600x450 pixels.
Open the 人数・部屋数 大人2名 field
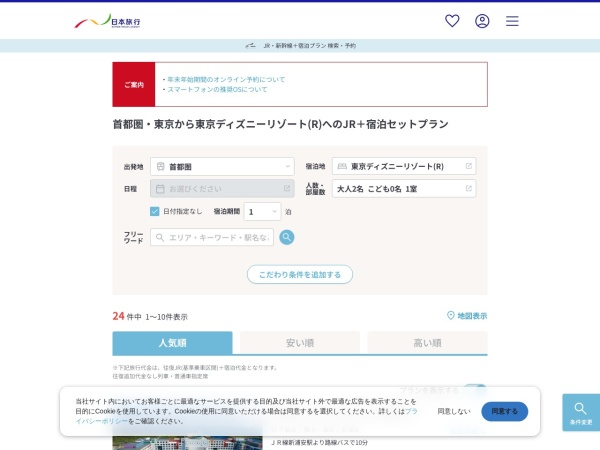point(404,189)
